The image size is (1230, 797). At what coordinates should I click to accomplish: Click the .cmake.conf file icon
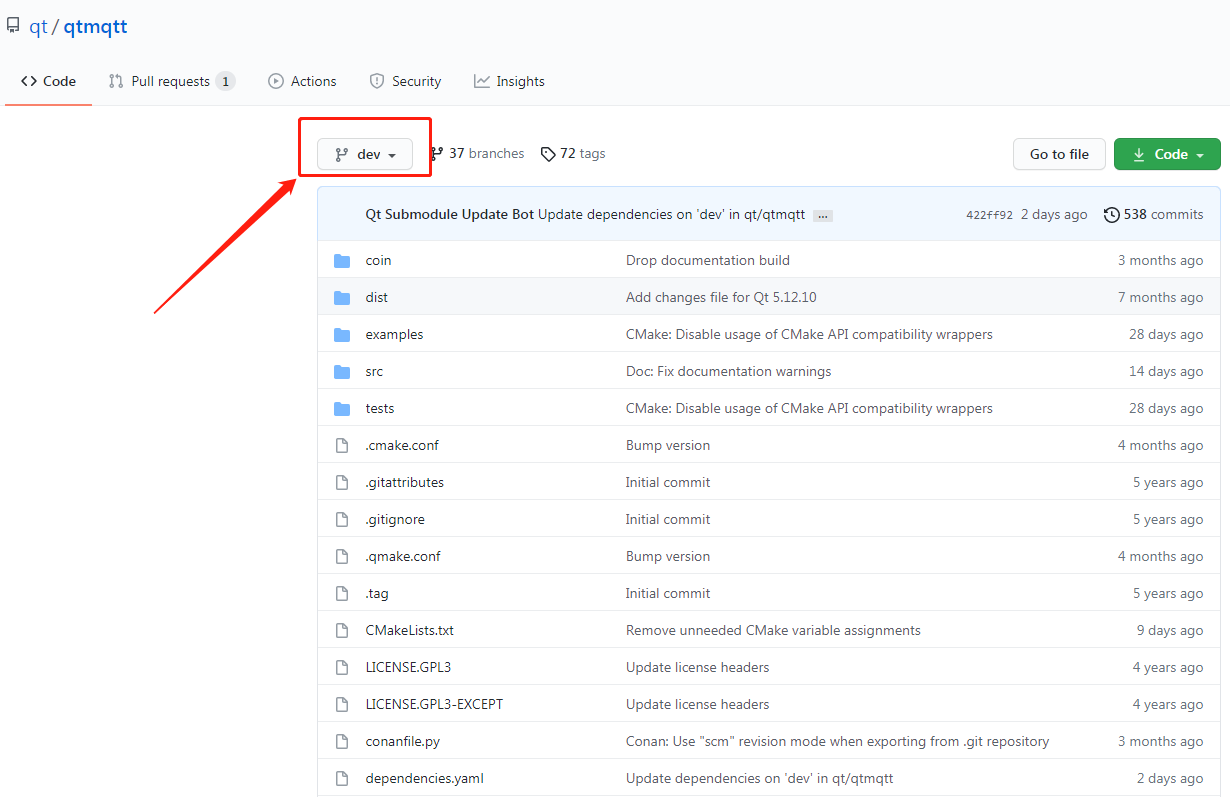point(342,446)
